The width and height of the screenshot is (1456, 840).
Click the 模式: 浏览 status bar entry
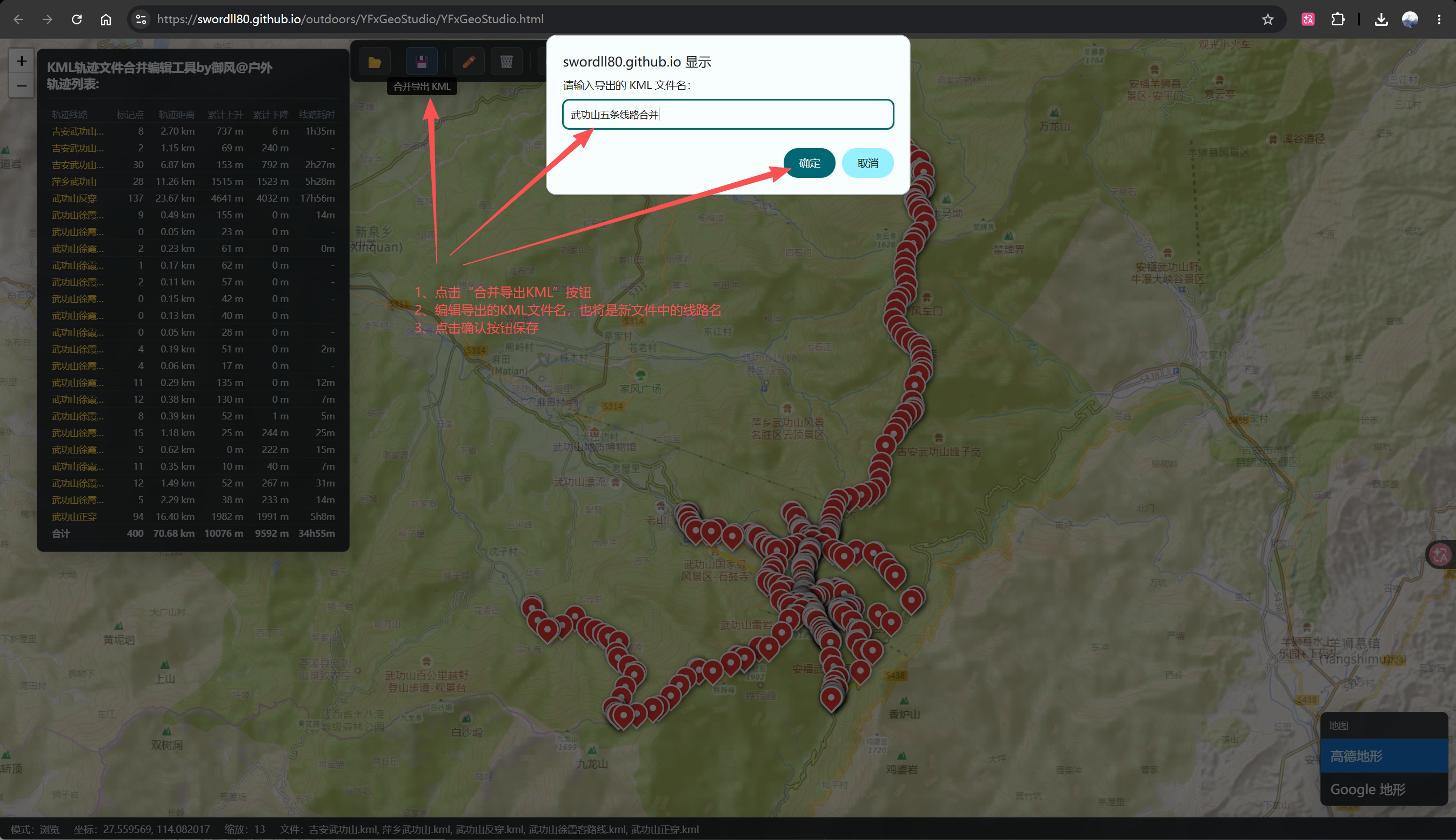35,829
